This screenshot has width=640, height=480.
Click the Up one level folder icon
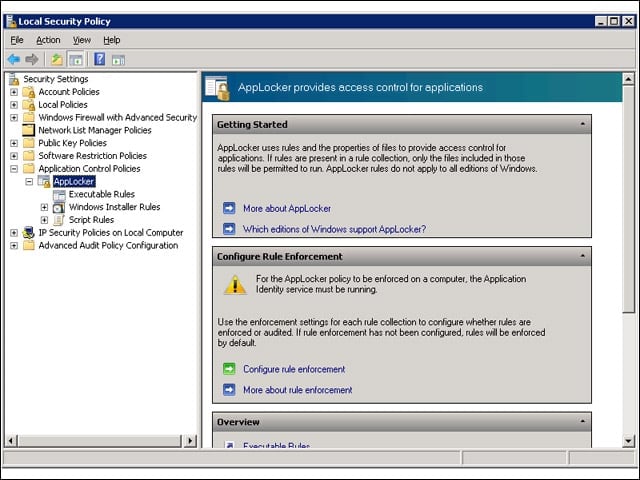coord(57,60)
